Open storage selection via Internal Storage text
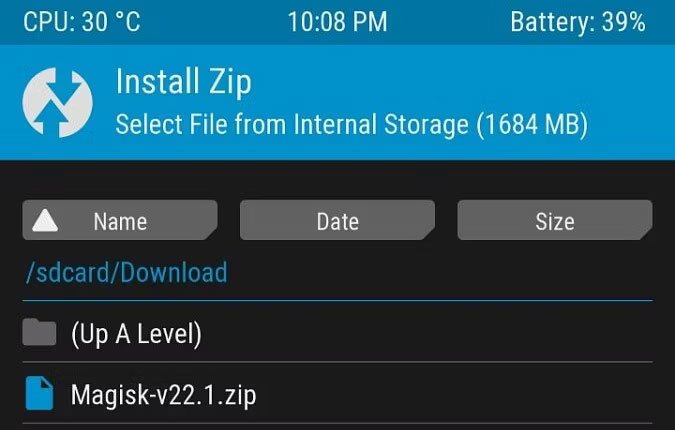This screenshot has width=675, height=430. (381, 124)
